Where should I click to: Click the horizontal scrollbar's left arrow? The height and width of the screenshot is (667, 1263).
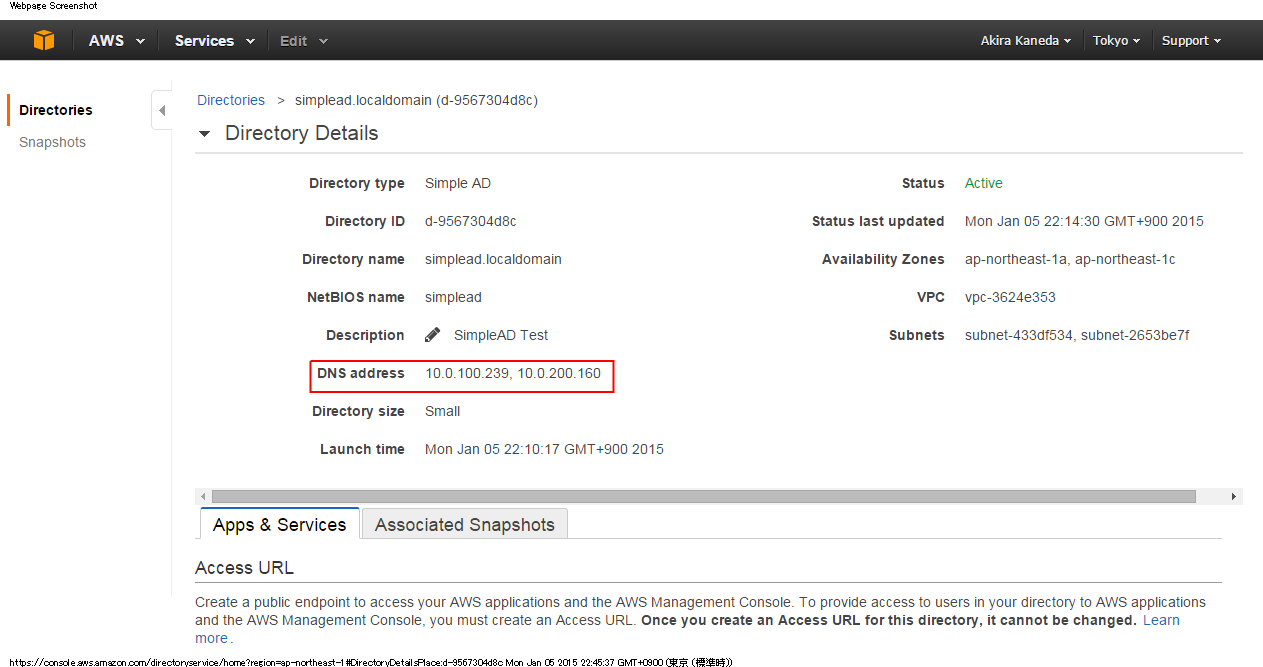tap(204, 497)
